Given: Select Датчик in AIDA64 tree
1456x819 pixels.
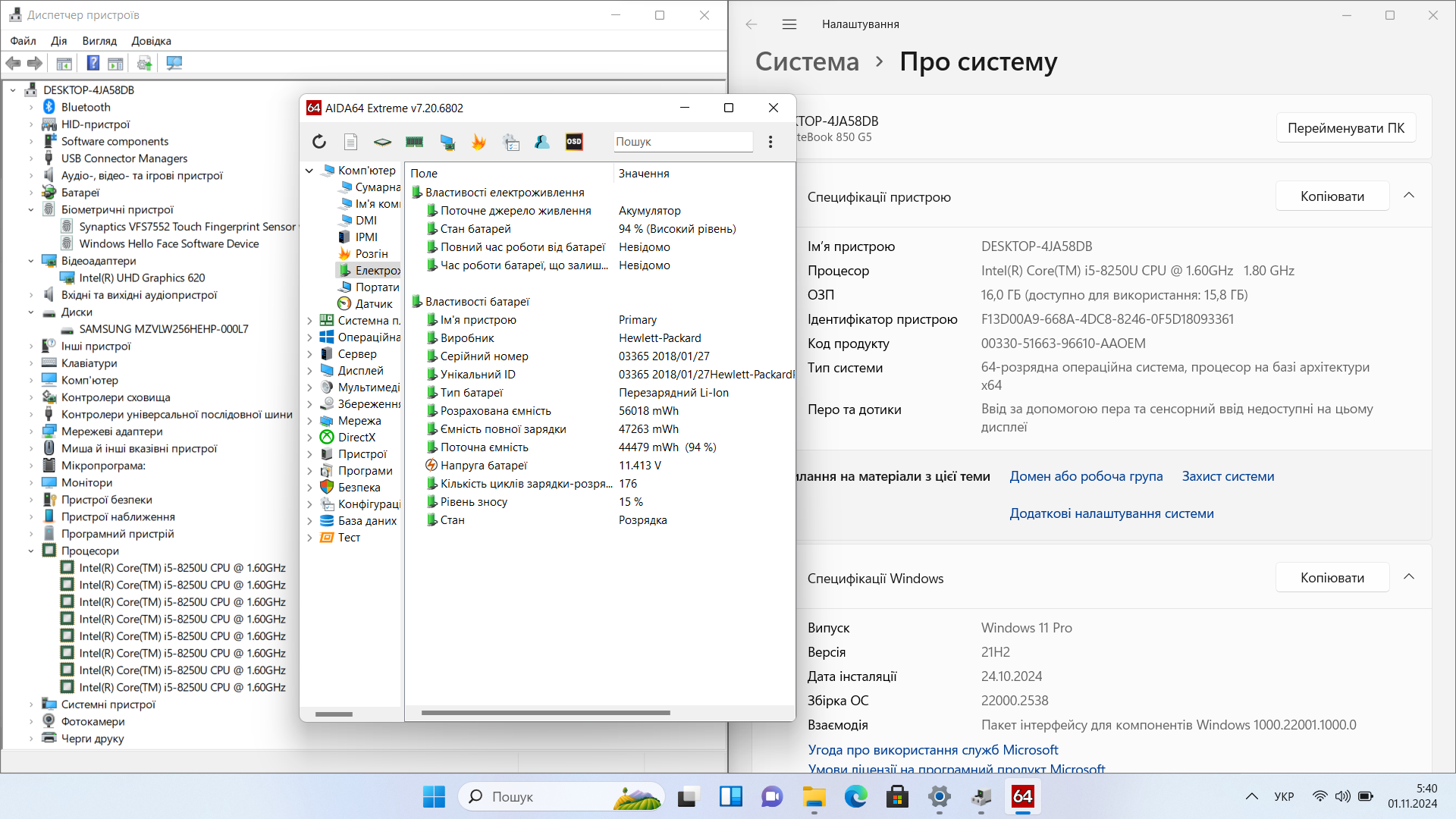Looking at the screenshot, I should (374, 304).
